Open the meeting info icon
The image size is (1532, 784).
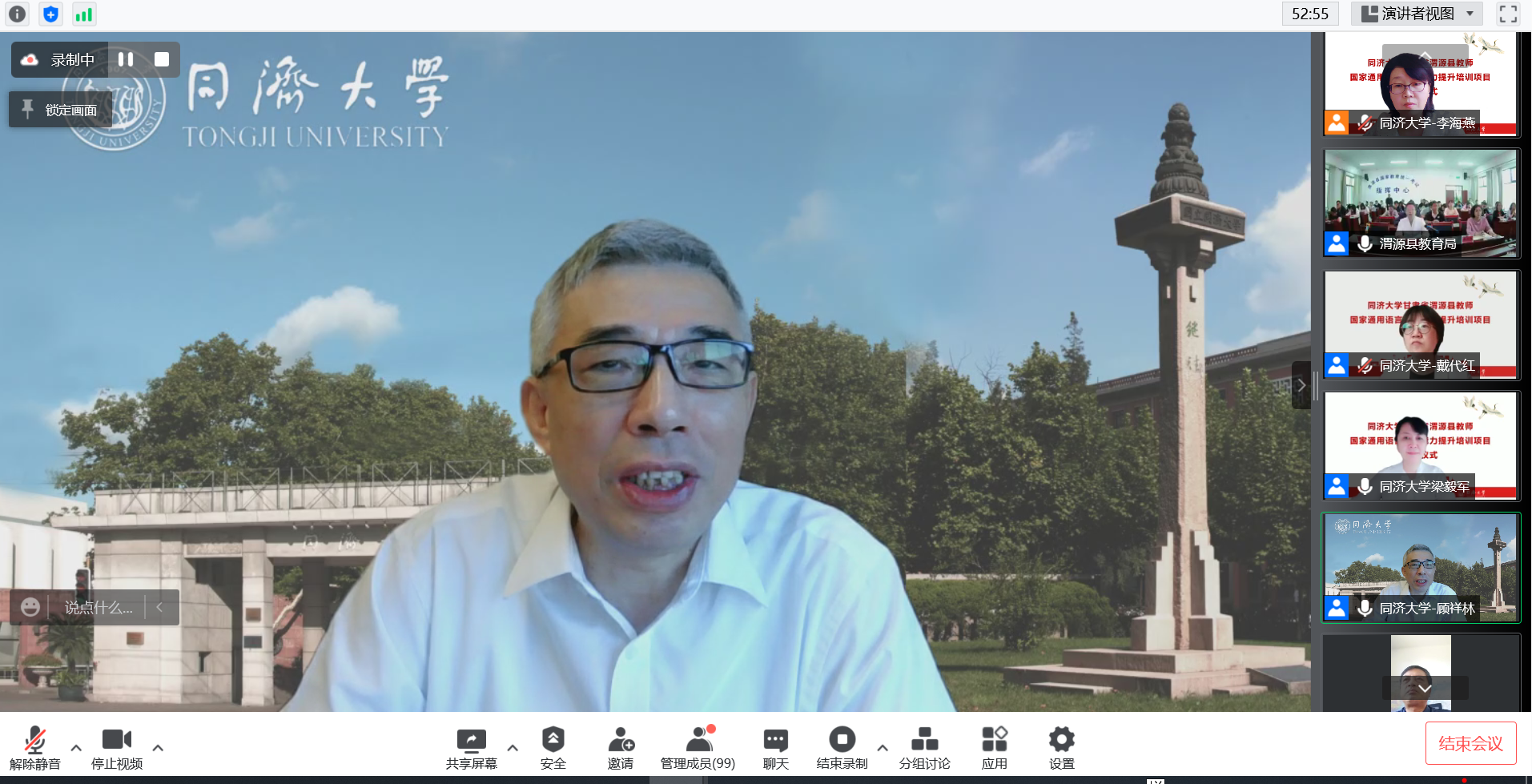pyautogui.click(x=17, y=14)
